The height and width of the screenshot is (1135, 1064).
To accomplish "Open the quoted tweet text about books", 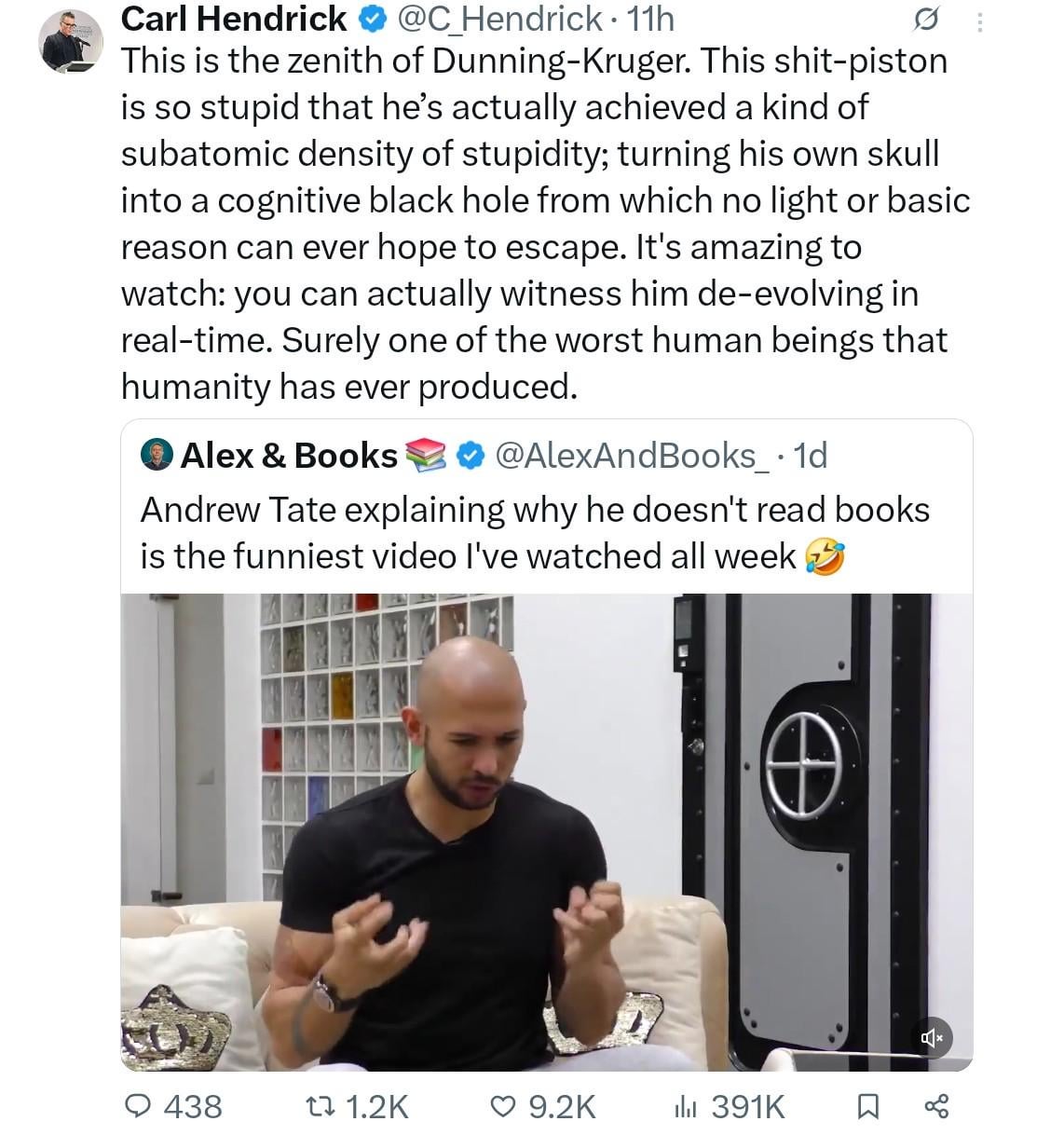I will click(535, 532).
